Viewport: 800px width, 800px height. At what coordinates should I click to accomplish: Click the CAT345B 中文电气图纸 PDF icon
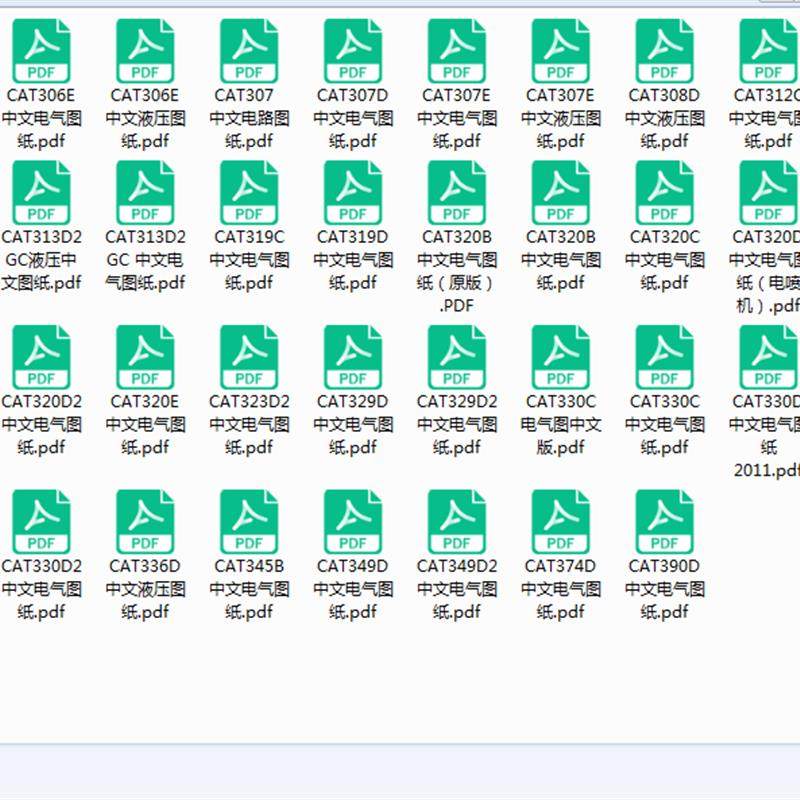249,521
